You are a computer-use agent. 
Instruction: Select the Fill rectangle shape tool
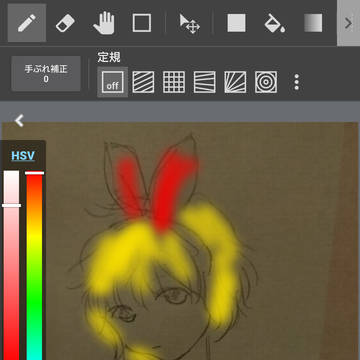(236, 23)
